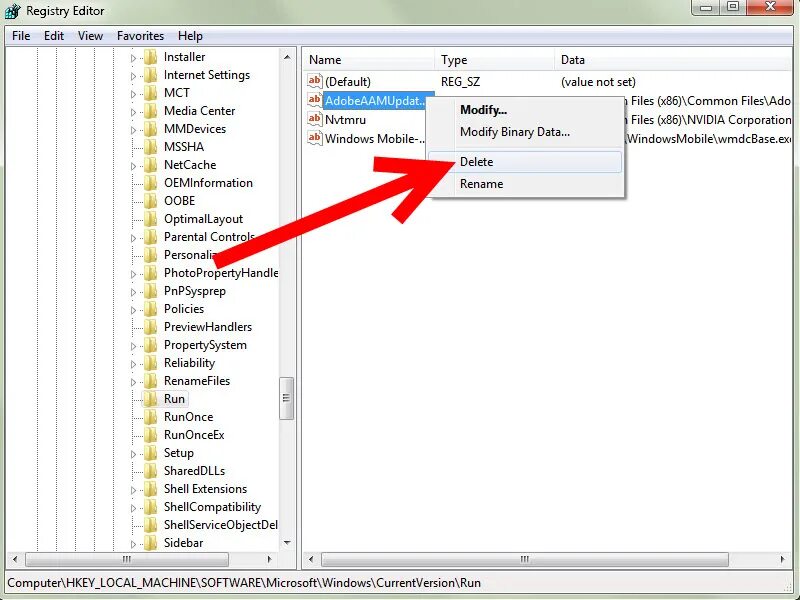Click the values pane horizontal scroll-left arrow
The width and height of the screenshot is (800, 600).
[x=311, y=560]
